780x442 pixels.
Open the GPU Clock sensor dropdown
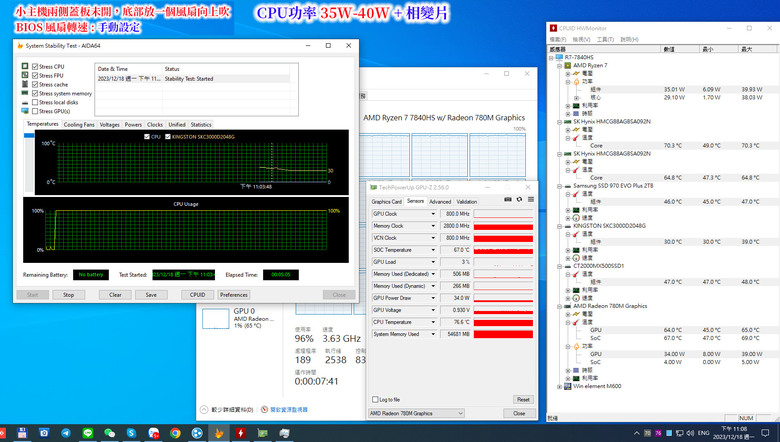(433, 214)
